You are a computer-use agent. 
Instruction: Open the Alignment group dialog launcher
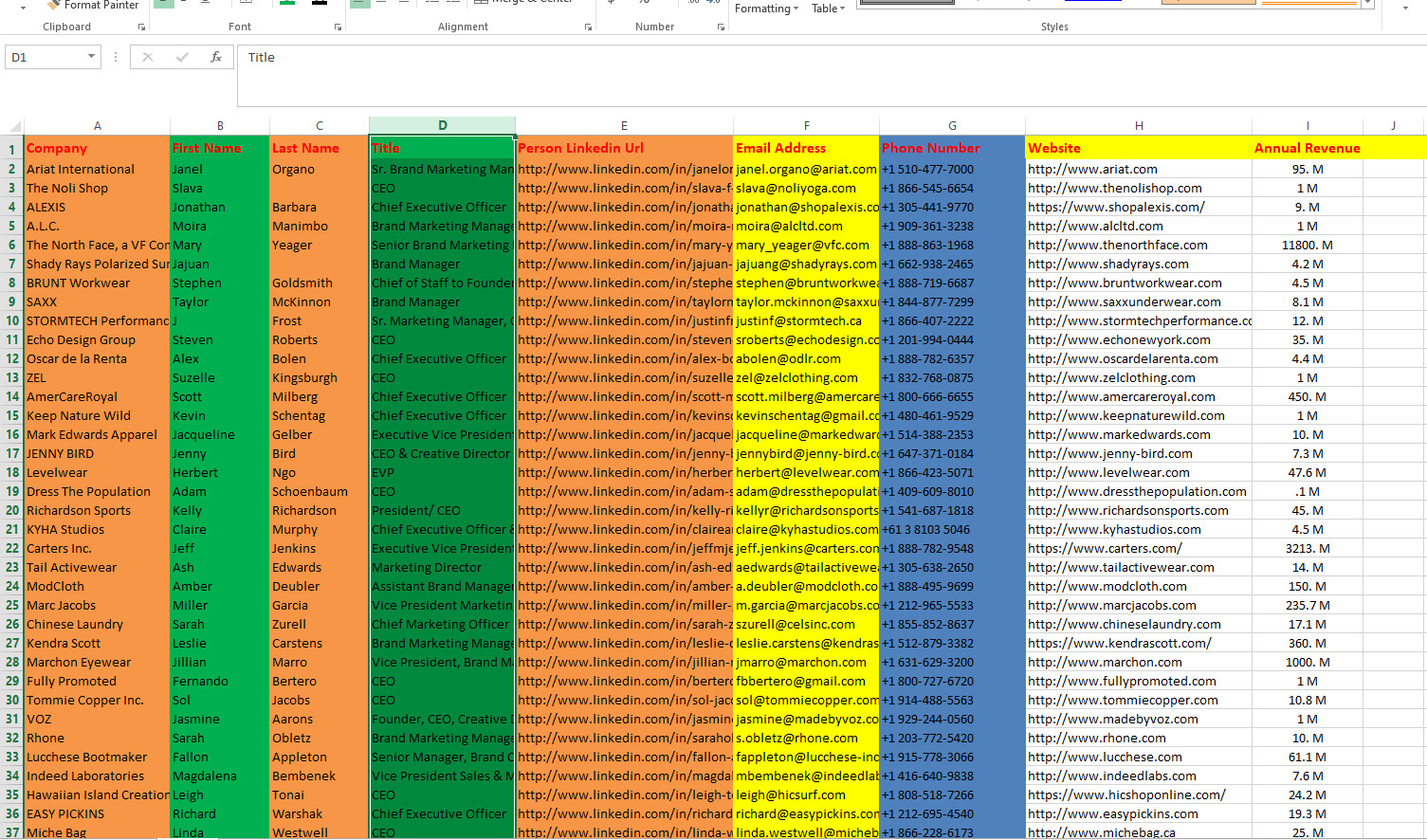coord(589,27)
